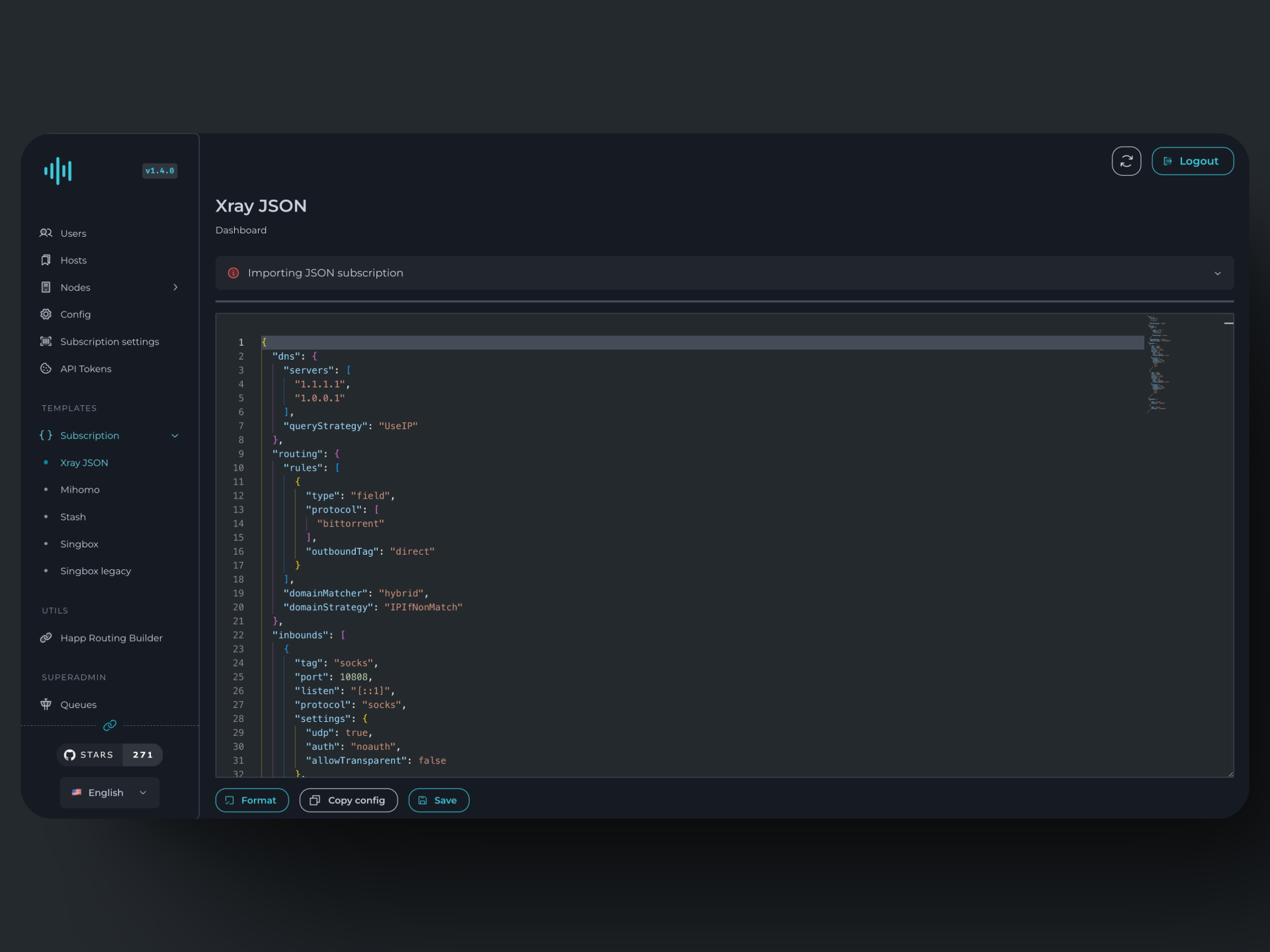Click the Users icon in sidebar
The height and width of the screenshot is (952, 1270).
tap(46, 233)
